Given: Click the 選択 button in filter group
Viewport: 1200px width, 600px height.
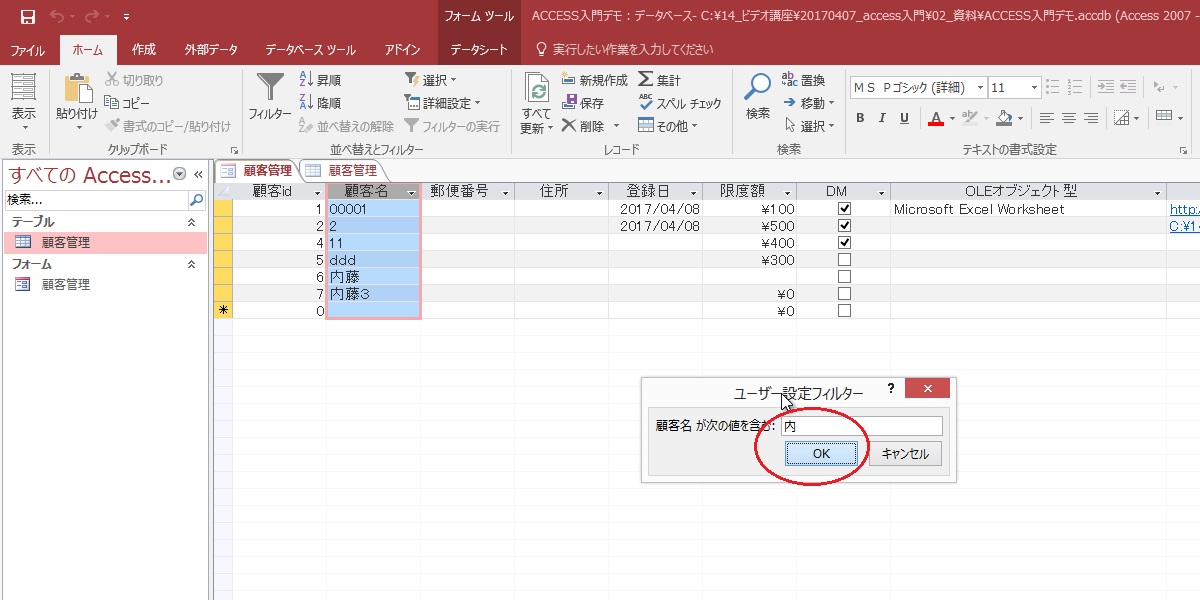Looking at the screenshot, I should (431, 80).
